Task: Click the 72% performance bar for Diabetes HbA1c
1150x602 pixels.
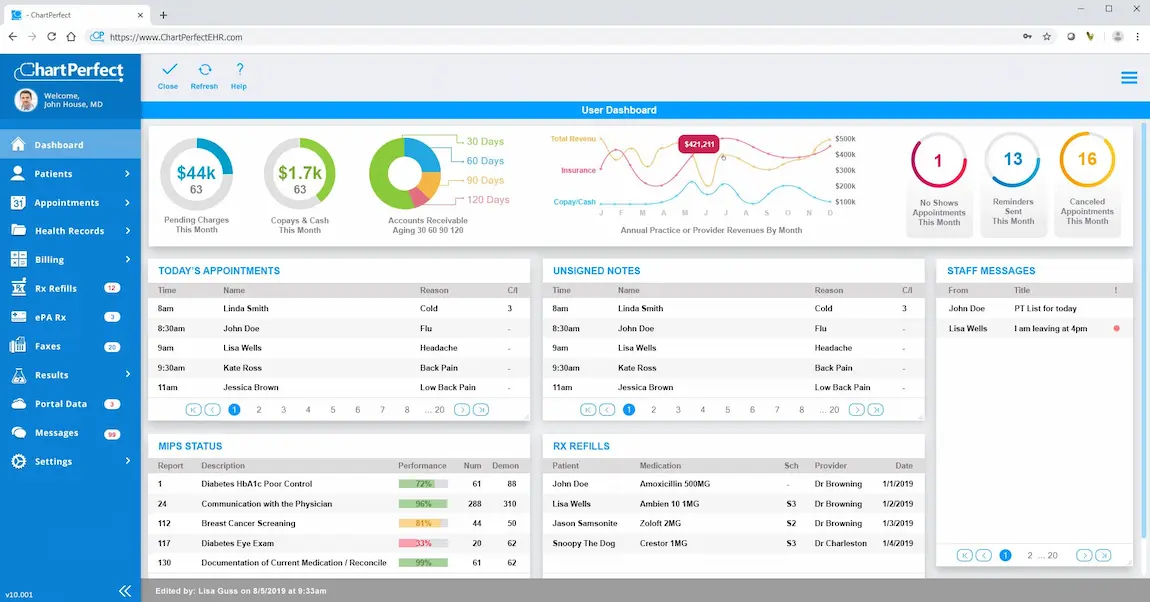Action: click(423, 484)
